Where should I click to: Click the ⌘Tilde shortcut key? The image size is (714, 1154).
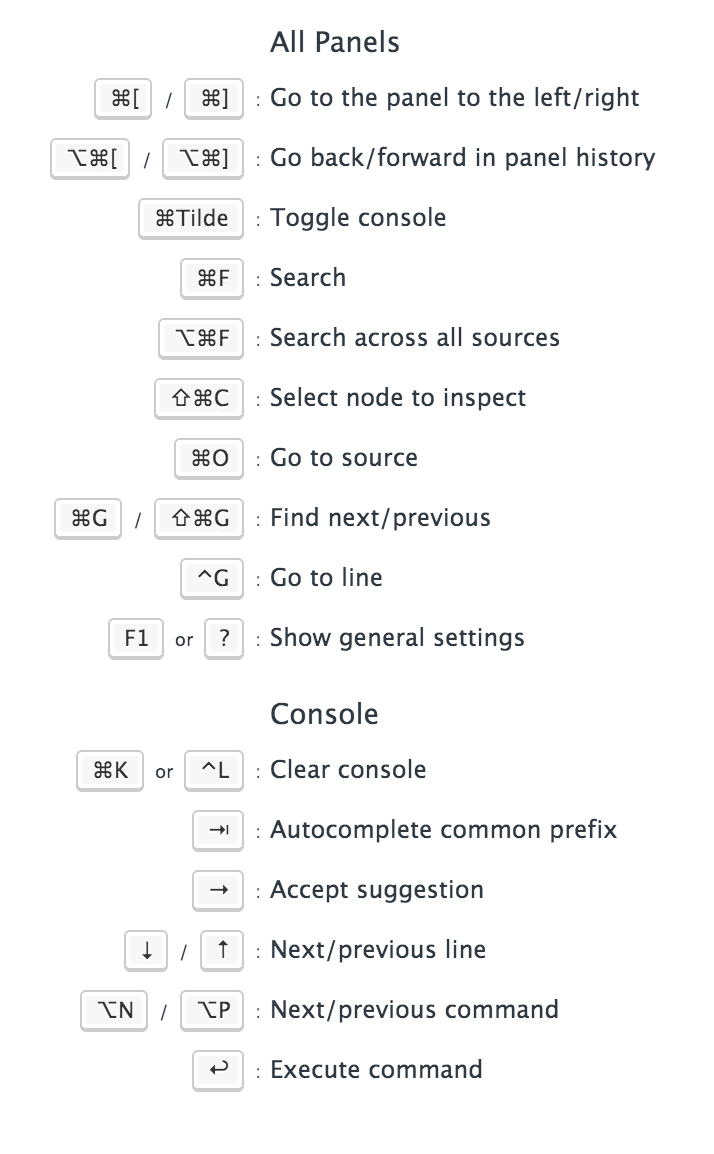(x=191, y=218)
